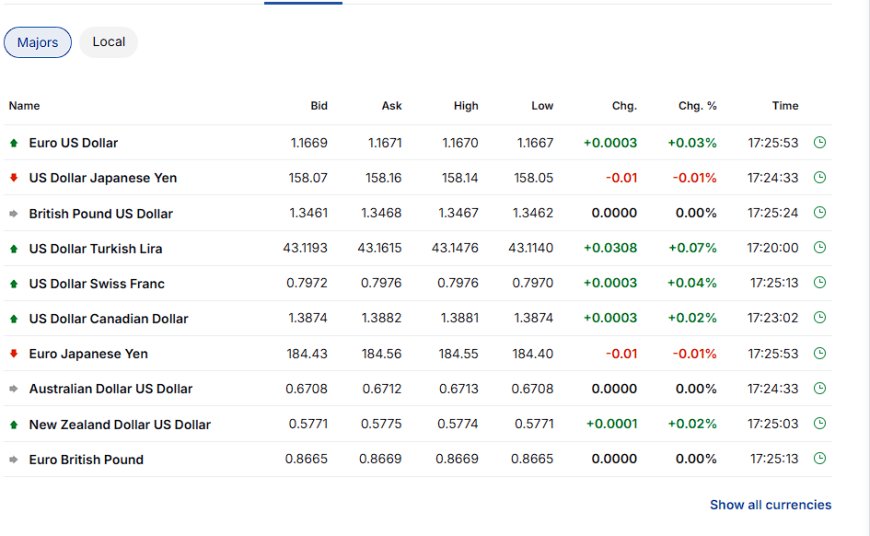Open the Euro British Pound pair
Viewport: 870px width, 536px height.
86,459
